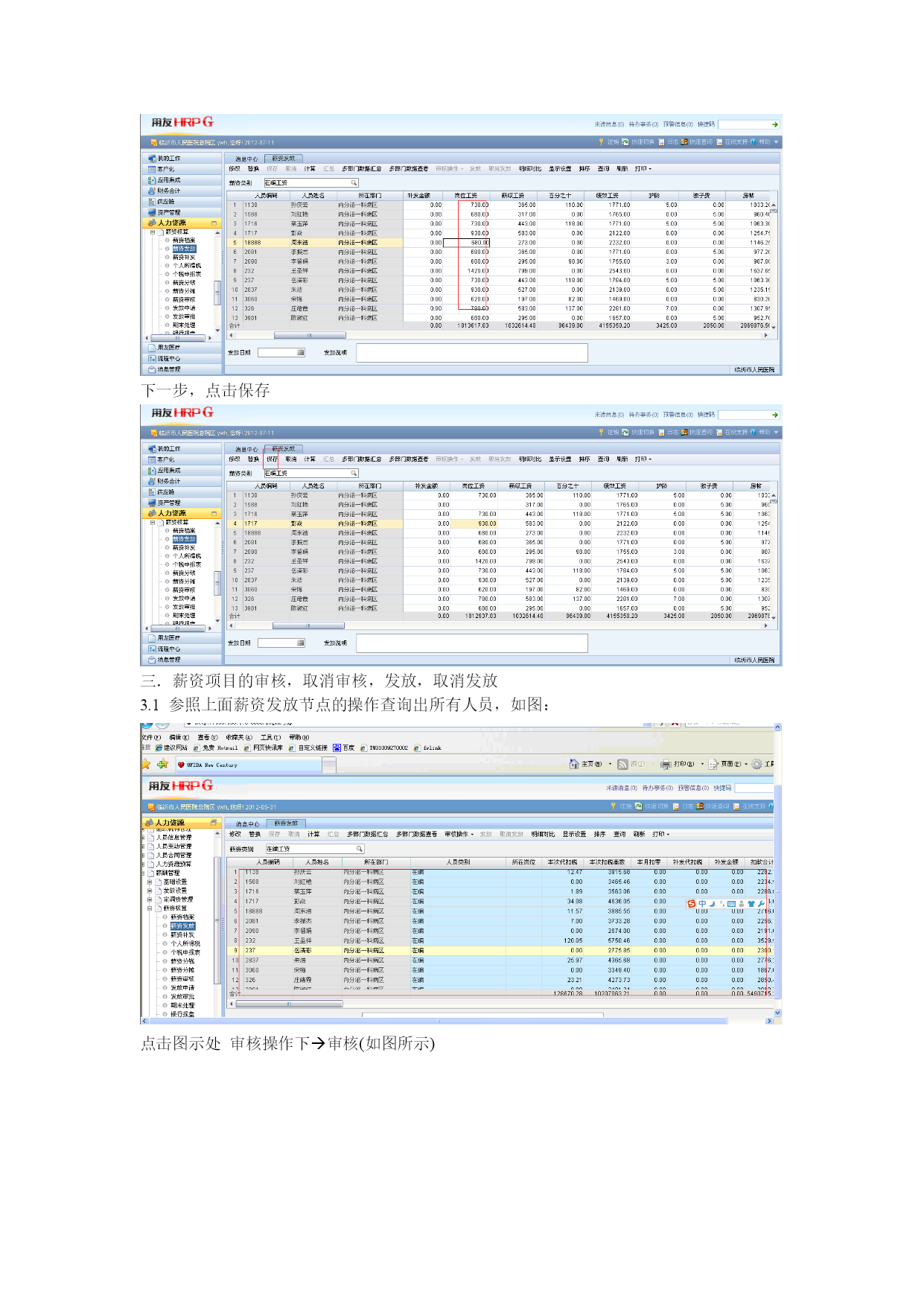Click 薪资类别 field in bottom screenshot
Viewport: 924px width, 1306px height.
(x=314, y=849)
